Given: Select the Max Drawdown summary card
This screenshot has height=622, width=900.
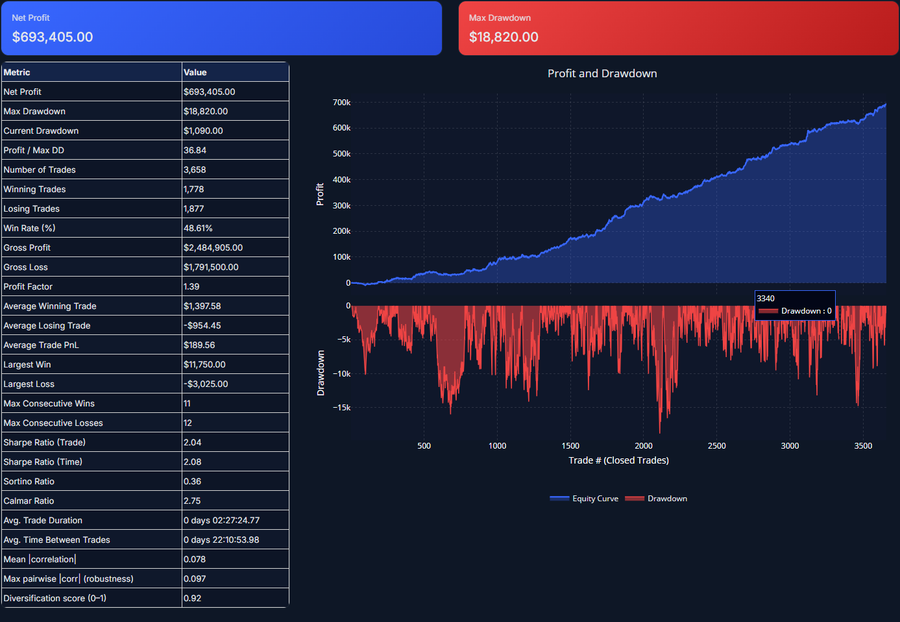Looking at the screenshot, I should (x=676, y=27).
